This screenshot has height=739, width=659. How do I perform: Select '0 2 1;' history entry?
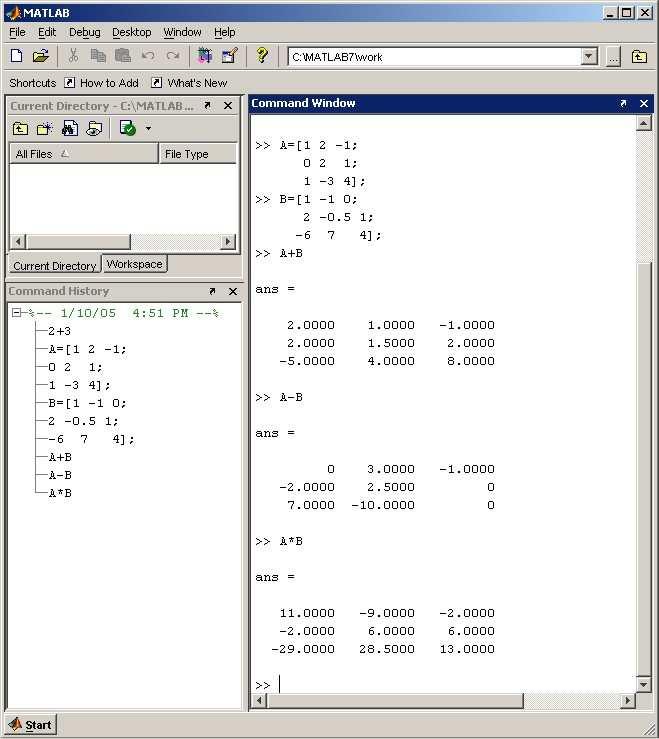click(75, 367)
